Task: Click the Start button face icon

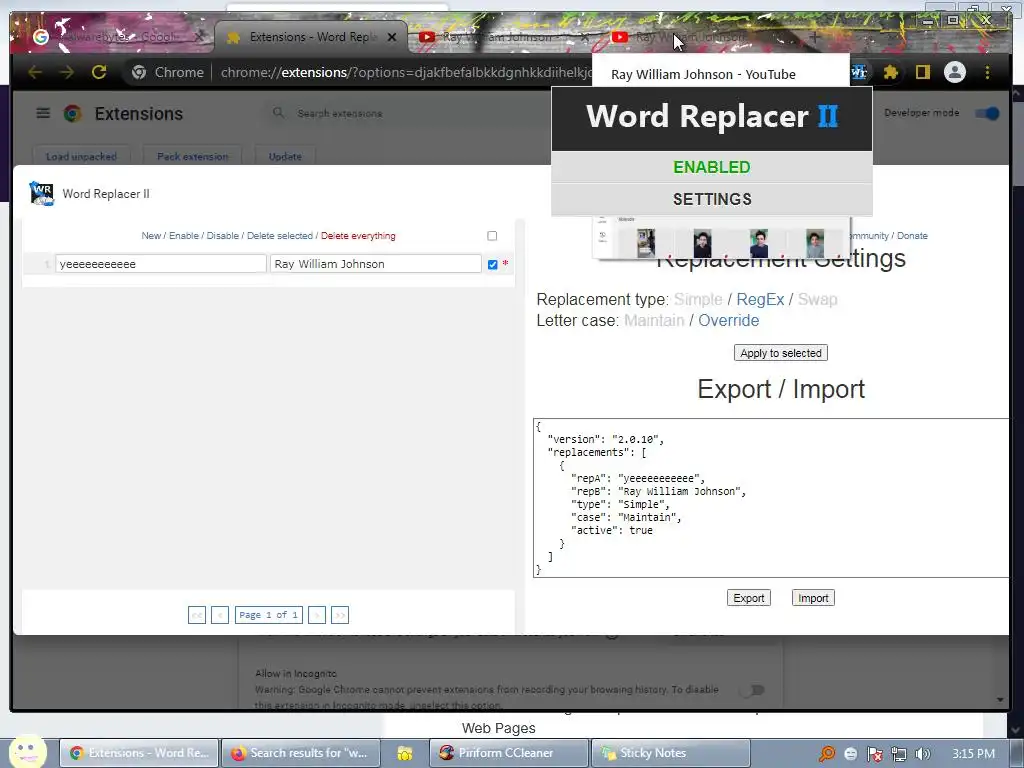Action: (x=27, y=751)
